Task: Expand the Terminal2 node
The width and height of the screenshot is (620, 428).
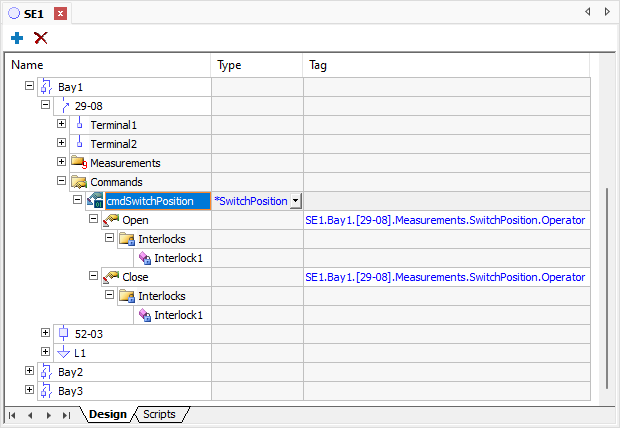Action: click(61, 142)
